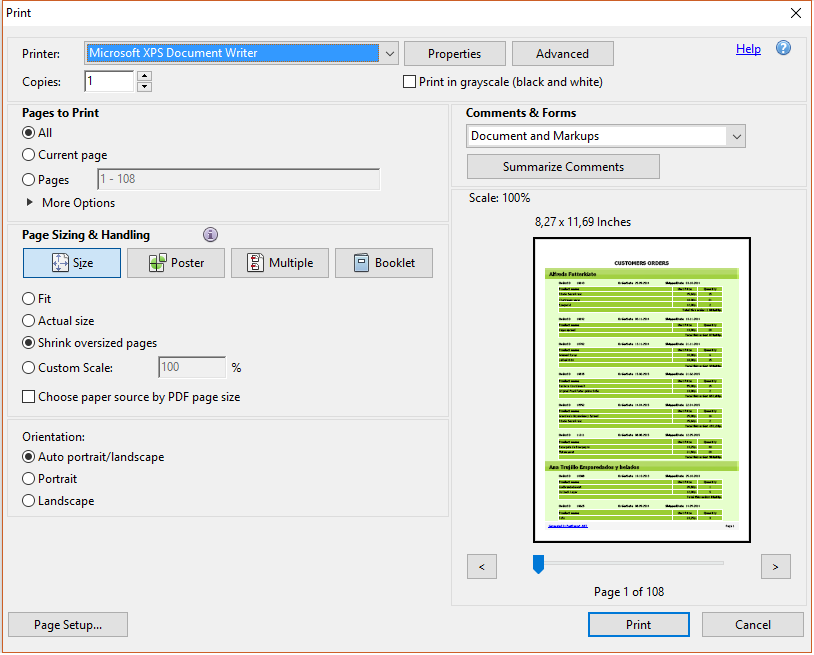Screen dimensions: 814x655
Task: Open the Help link
Action: pos(748,49)
